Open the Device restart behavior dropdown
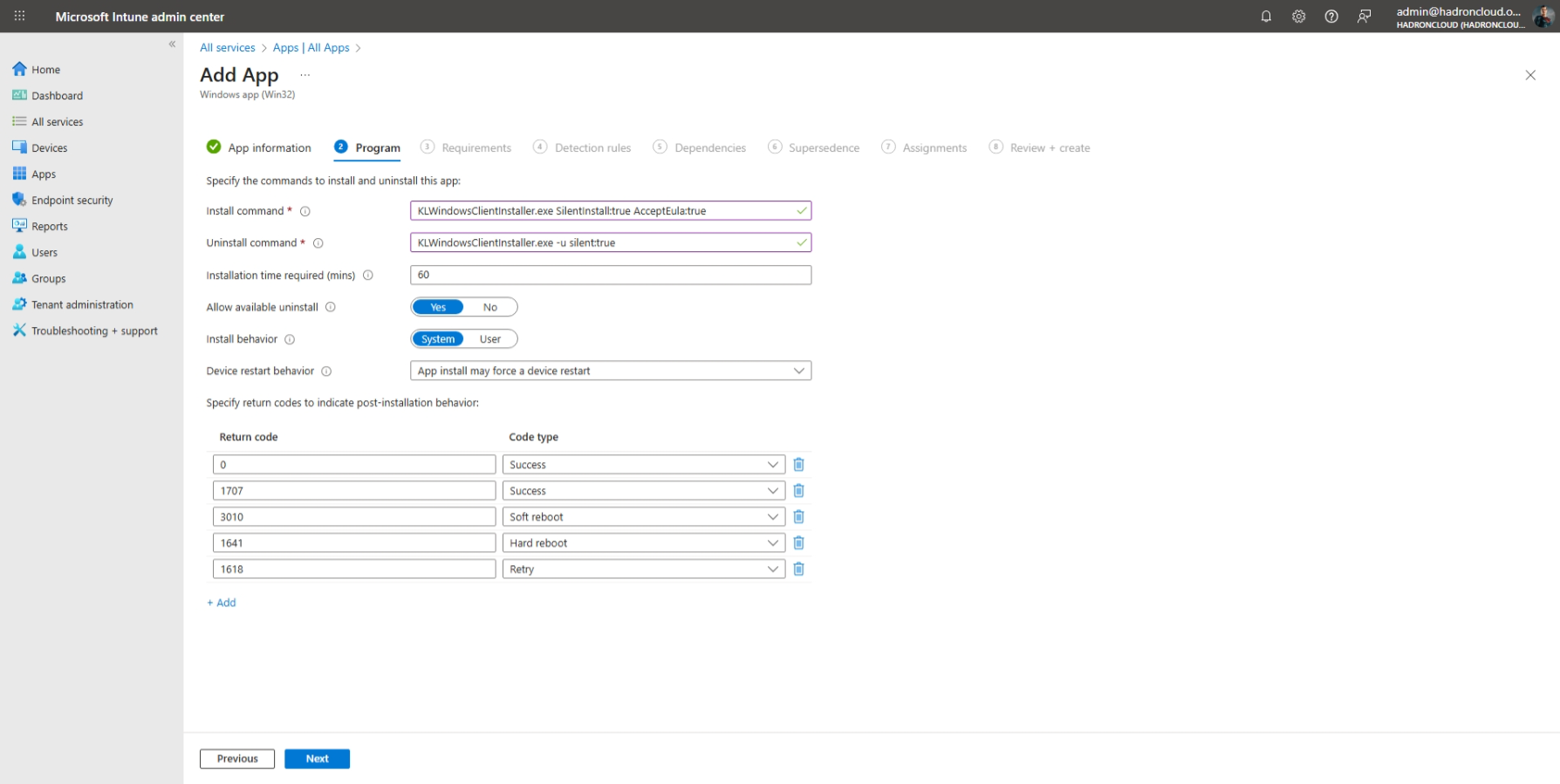Viewport: 1560px width, 784px height. pos(611,371)
